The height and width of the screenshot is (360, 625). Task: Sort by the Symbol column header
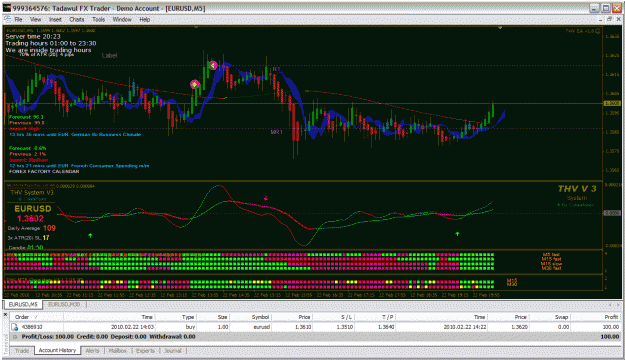[251, 317]
